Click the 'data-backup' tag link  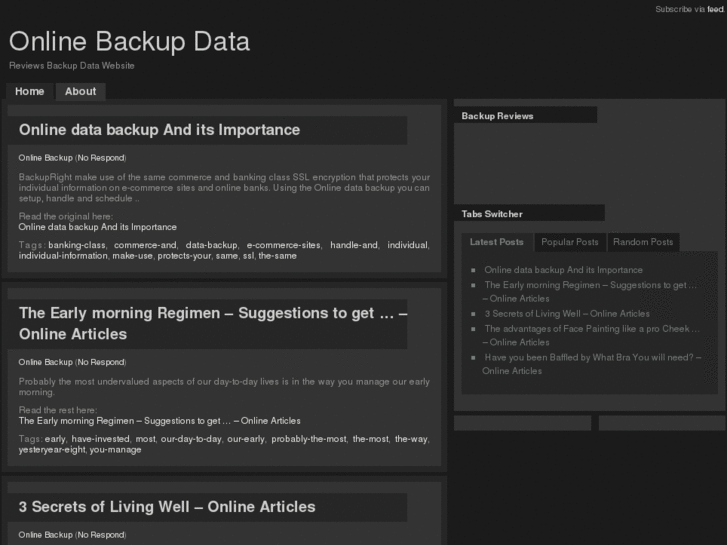[211, 245]
